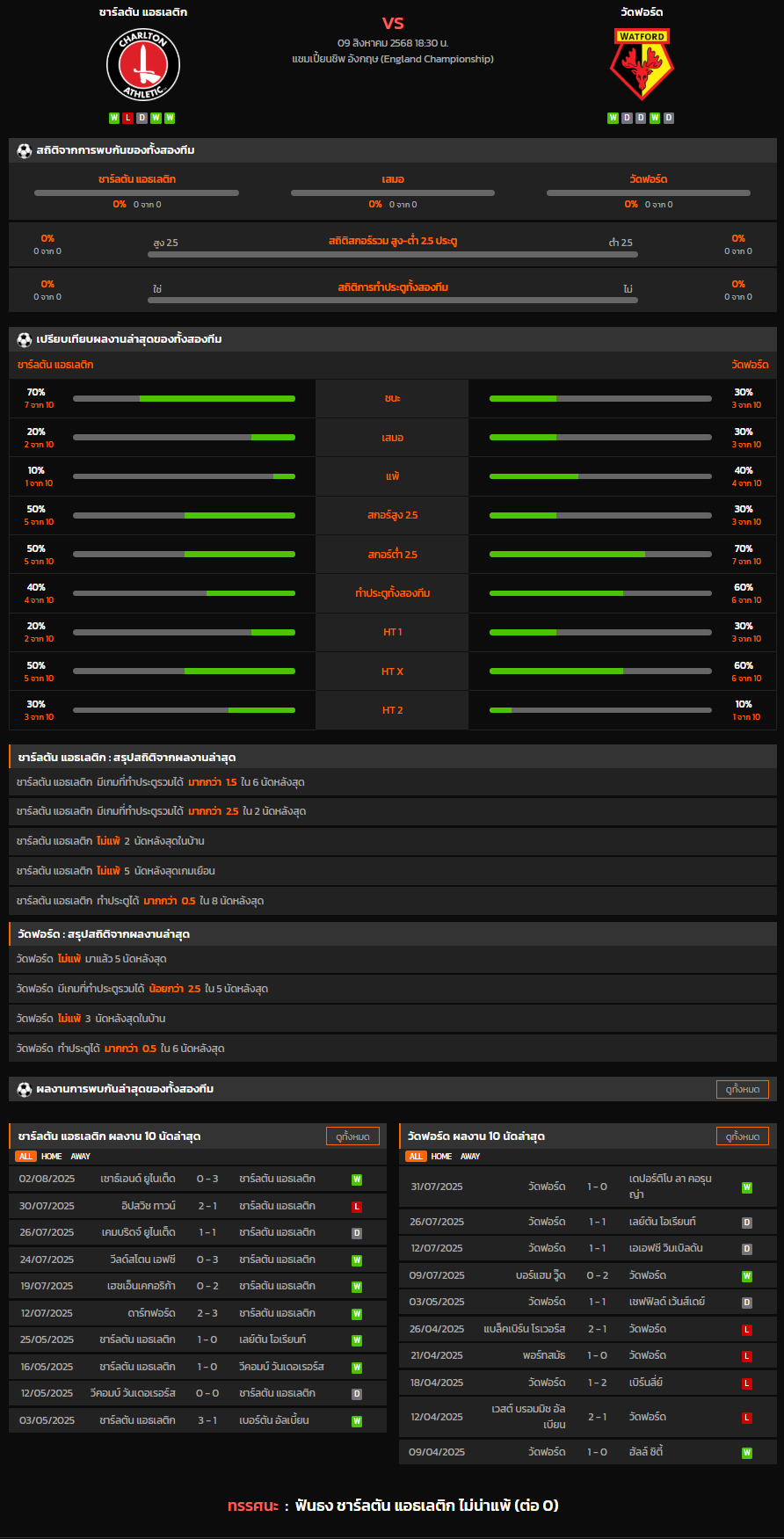Image resolution: width=784 pixels, height=1539 pixels.
Task: Click the soccer ball icon beside สถิติจากการพบกันของทั้งสองทีม
Action: pos(25,150)
